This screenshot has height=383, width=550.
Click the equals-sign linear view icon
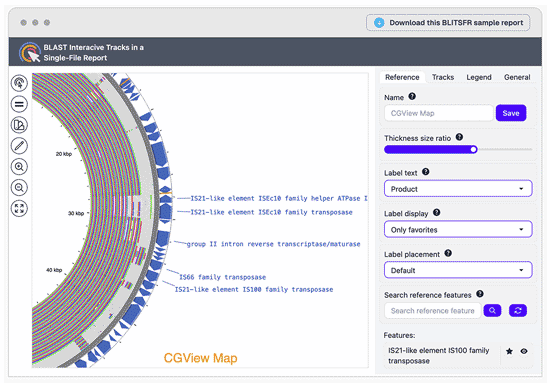coord(19,104)
